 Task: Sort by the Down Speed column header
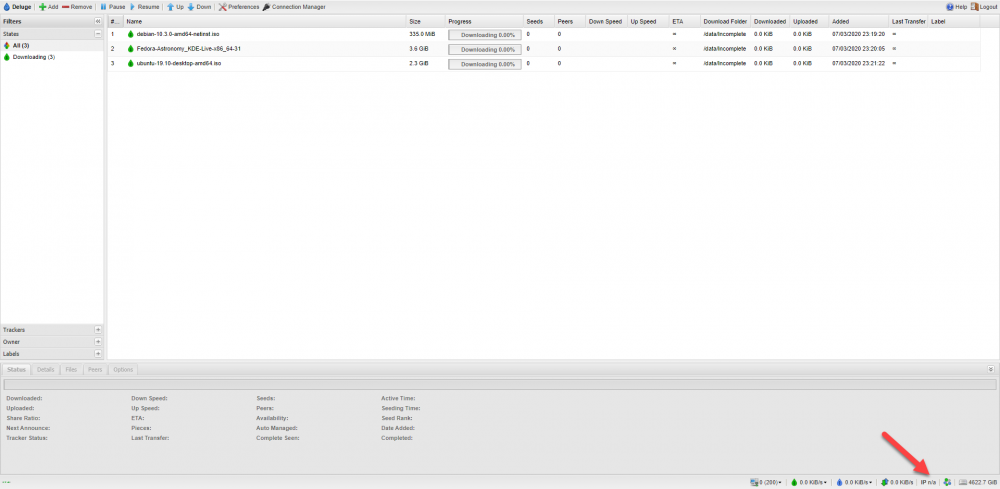[607, 22]
